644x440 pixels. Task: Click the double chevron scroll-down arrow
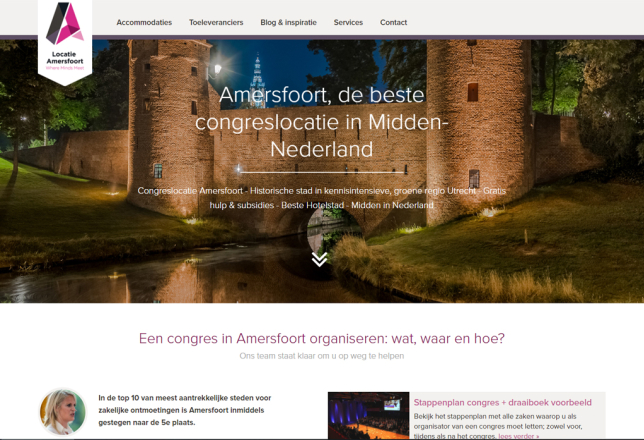pyautogui.click(x=320, y=259)
